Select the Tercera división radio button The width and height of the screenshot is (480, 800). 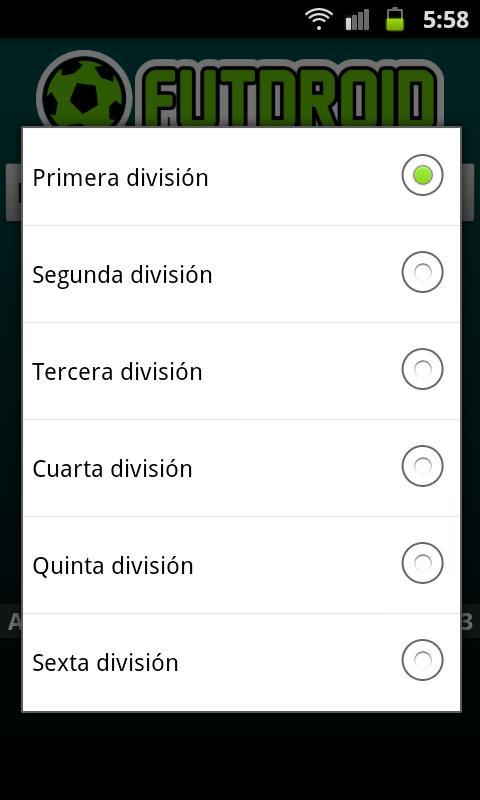pos(422,369)
